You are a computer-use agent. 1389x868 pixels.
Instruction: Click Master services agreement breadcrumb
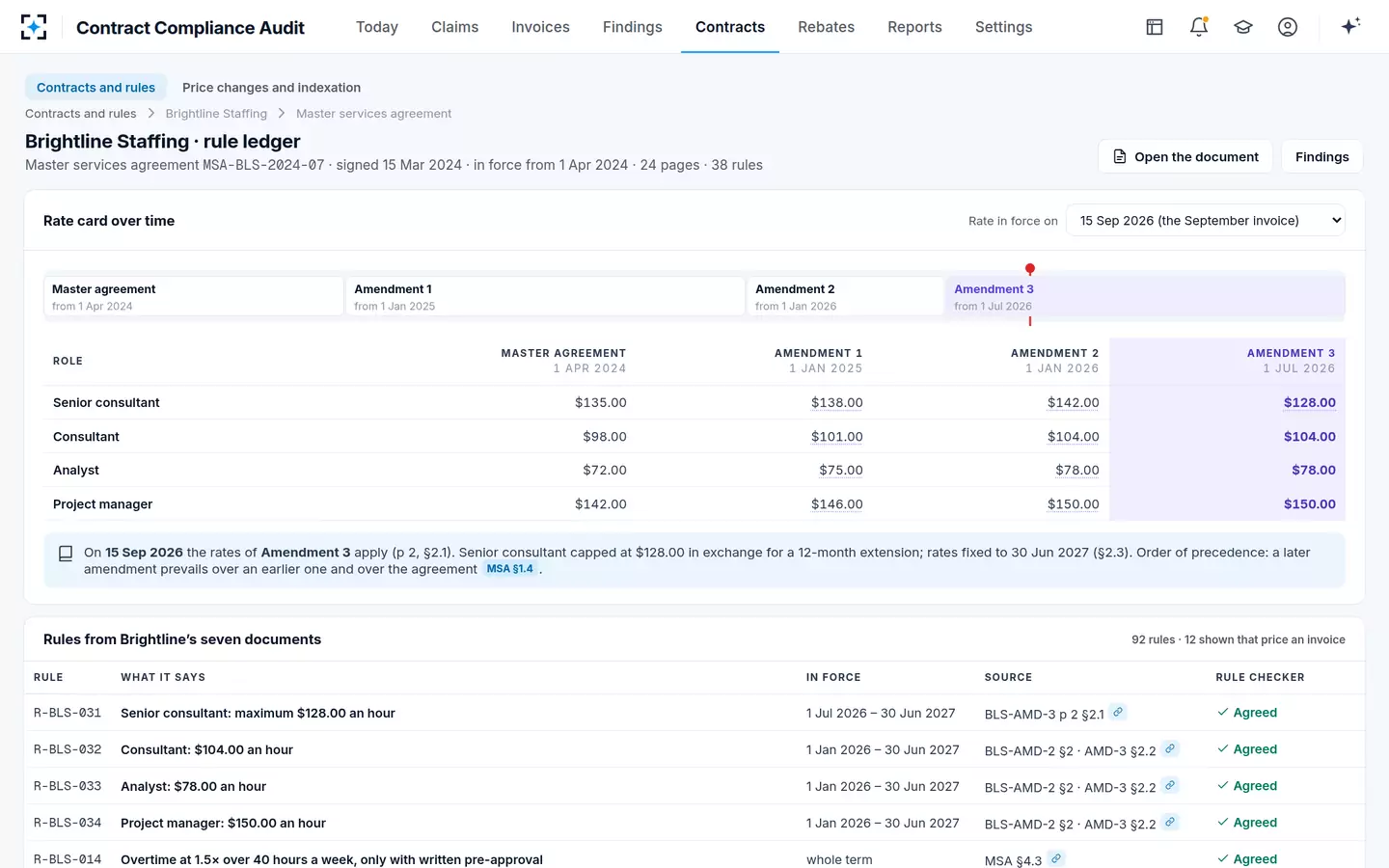coord(373,114)
